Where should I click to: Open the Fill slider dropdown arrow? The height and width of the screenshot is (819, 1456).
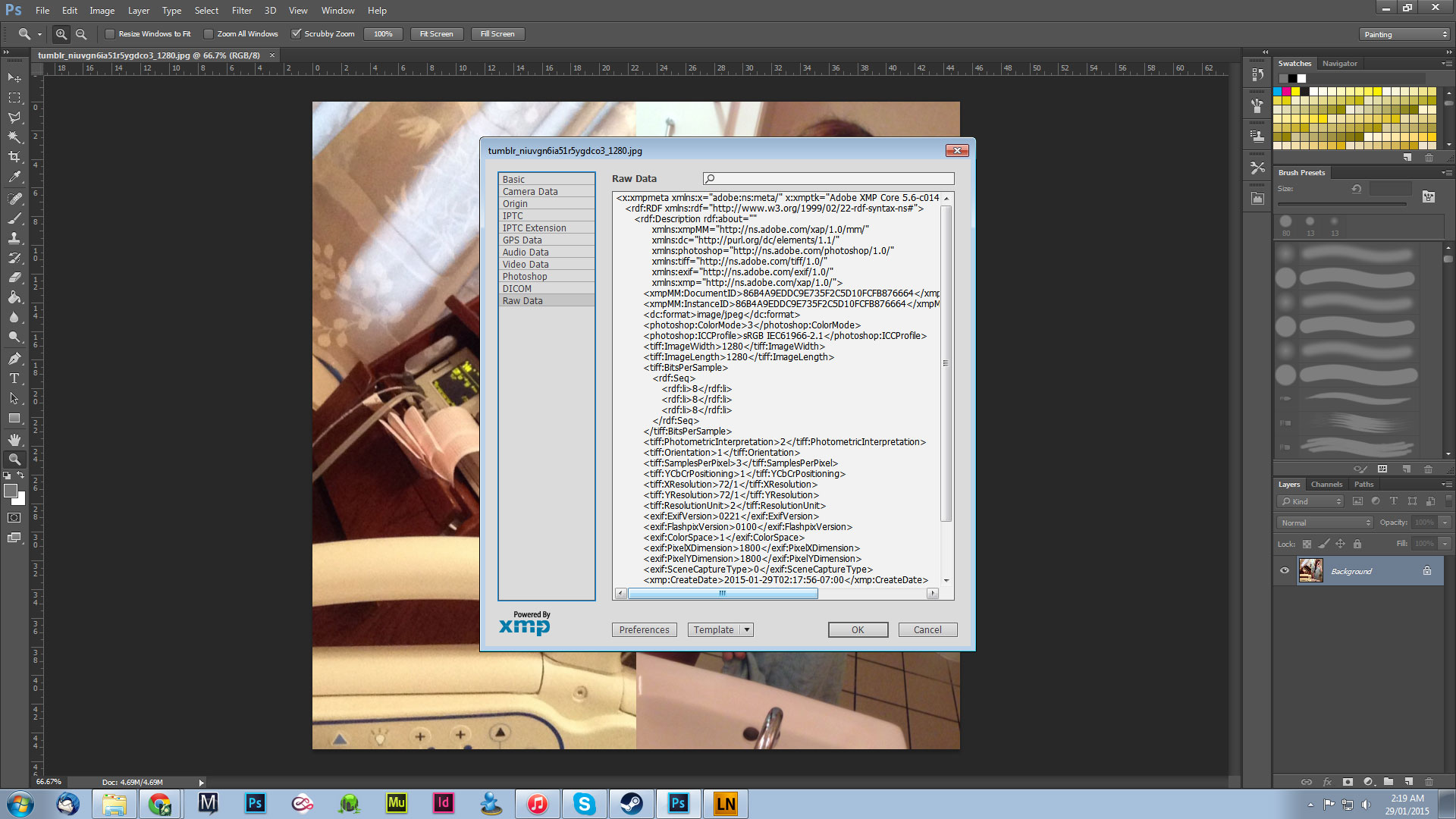click(1445, 544)
